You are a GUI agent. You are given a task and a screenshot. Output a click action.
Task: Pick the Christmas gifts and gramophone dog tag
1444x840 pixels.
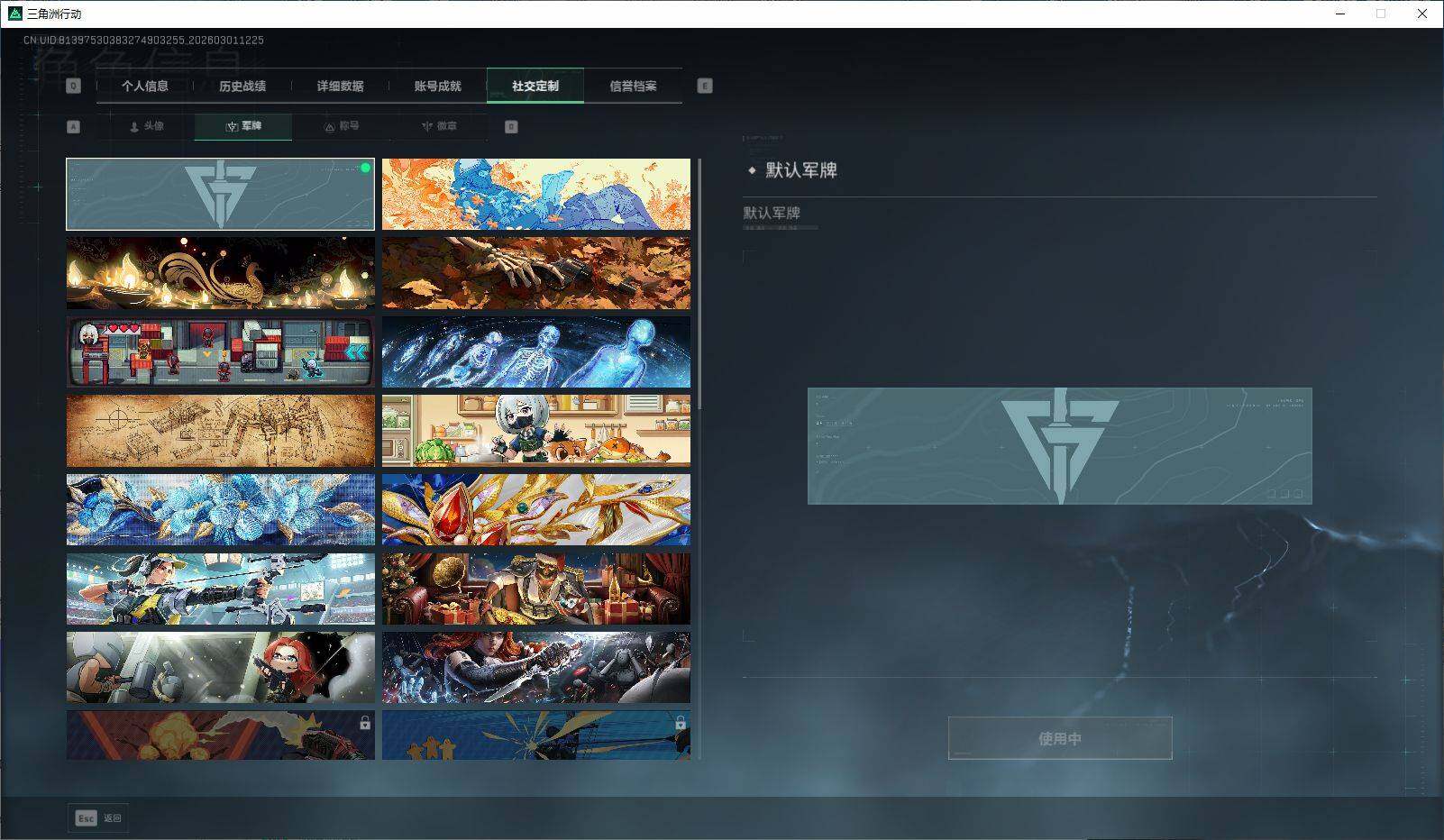click(x=536, y=589)
